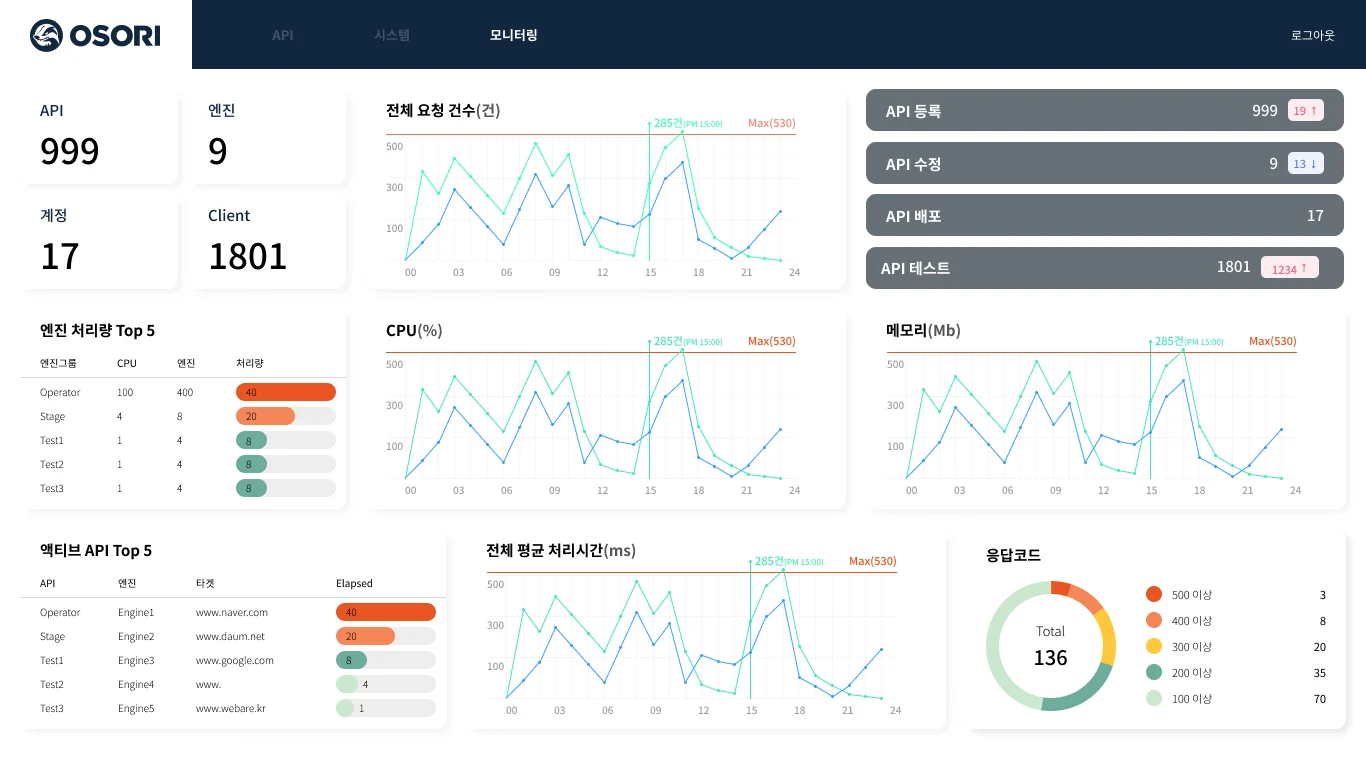Click the 타겟 column header
This screenshot has width=1366, height=768.
point(205,583)
